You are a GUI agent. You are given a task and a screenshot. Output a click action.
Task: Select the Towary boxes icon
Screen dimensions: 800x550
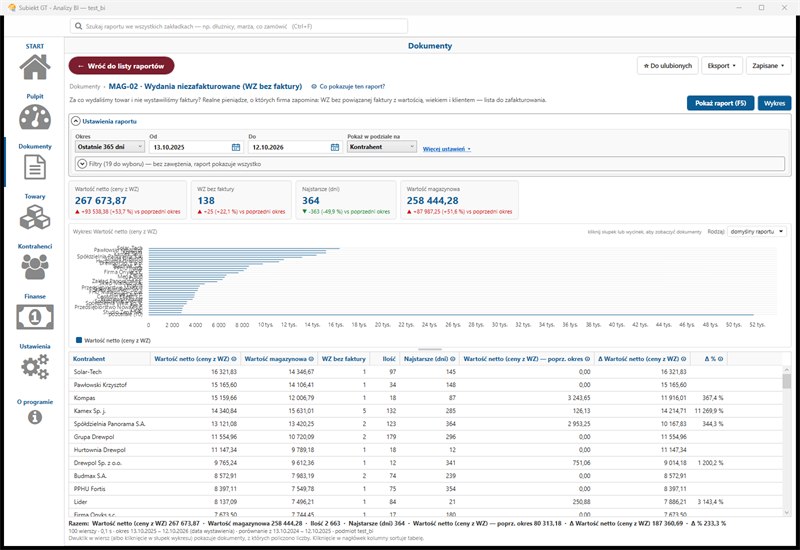[x=35, y=217]
